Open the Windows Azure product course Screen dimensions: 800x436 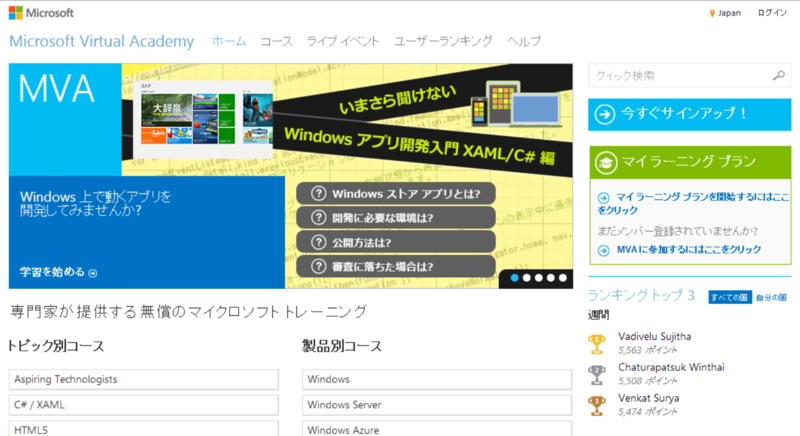(437, 429)
